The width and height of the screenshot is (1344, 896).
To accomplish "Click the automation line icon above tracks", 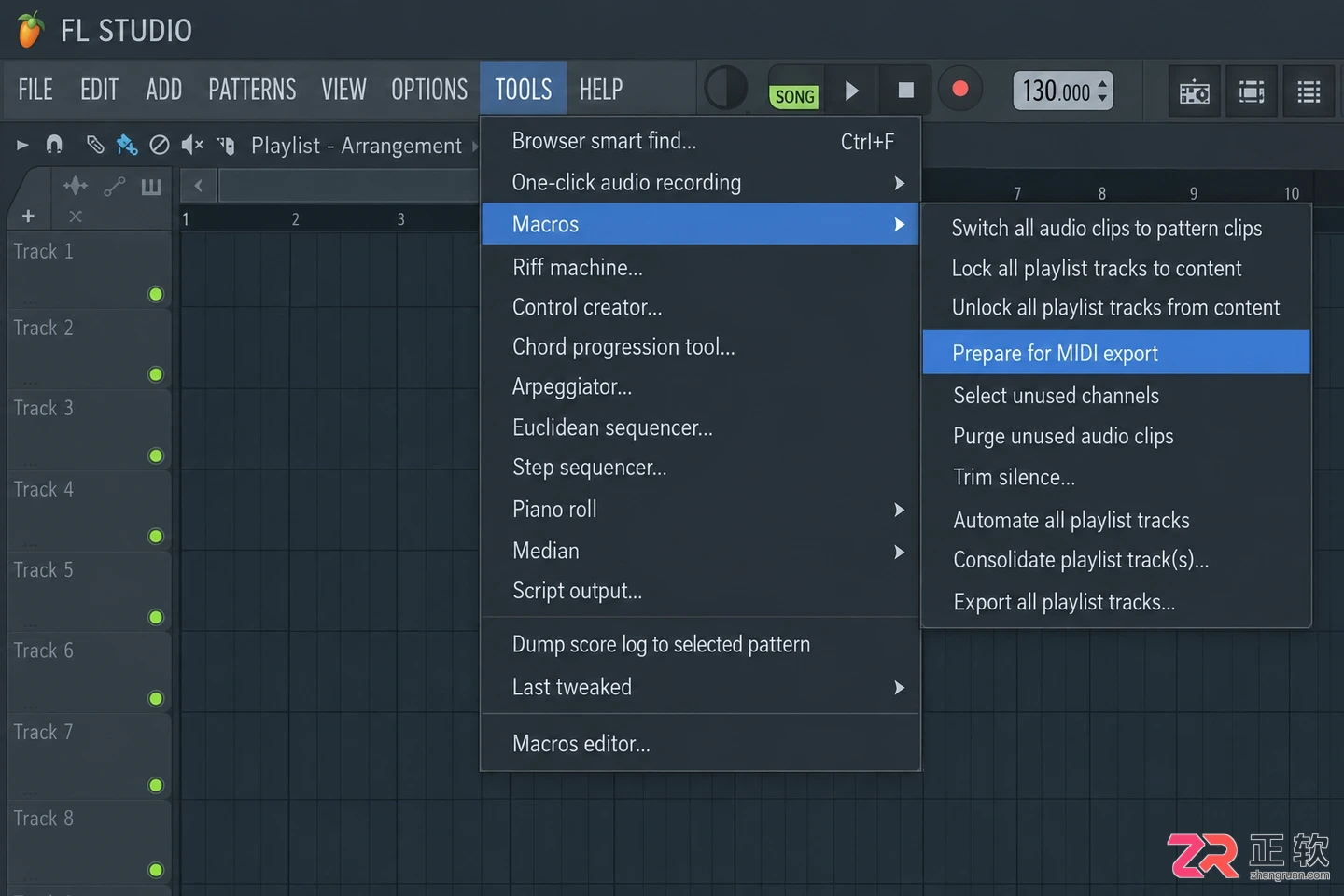I will (x=114, y=187).
